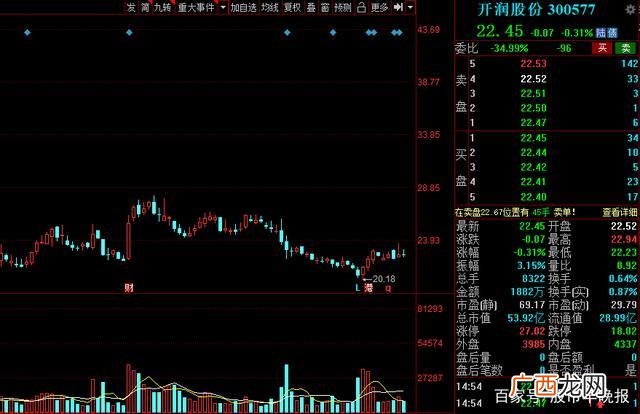Click the 振幅 value 3.15%
Image resolution: width=640 pixels, height=414 pixels.
(531, 265)
